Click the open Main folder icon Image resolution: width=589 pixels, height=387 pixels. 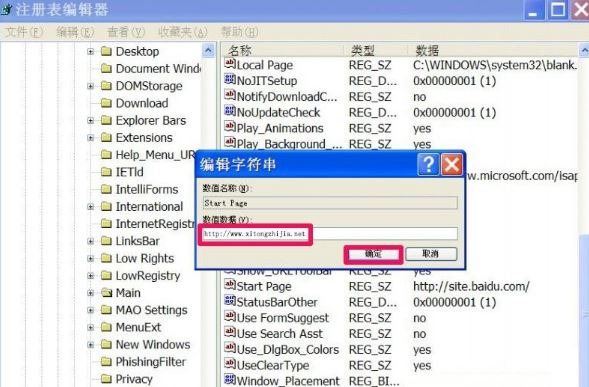107,293
